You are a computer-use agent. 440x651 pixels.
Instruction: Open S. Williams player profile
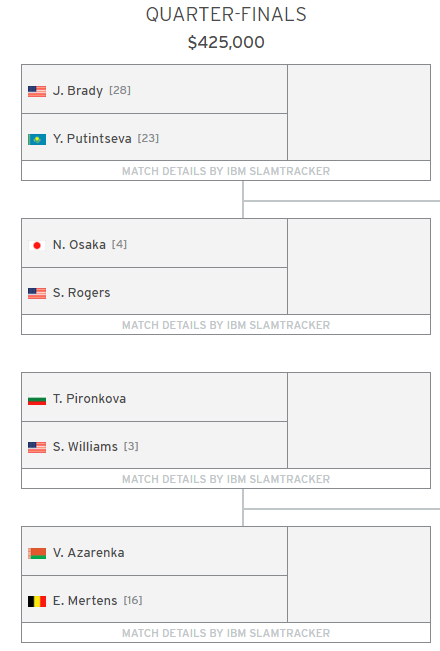click(x=85, y=447)
